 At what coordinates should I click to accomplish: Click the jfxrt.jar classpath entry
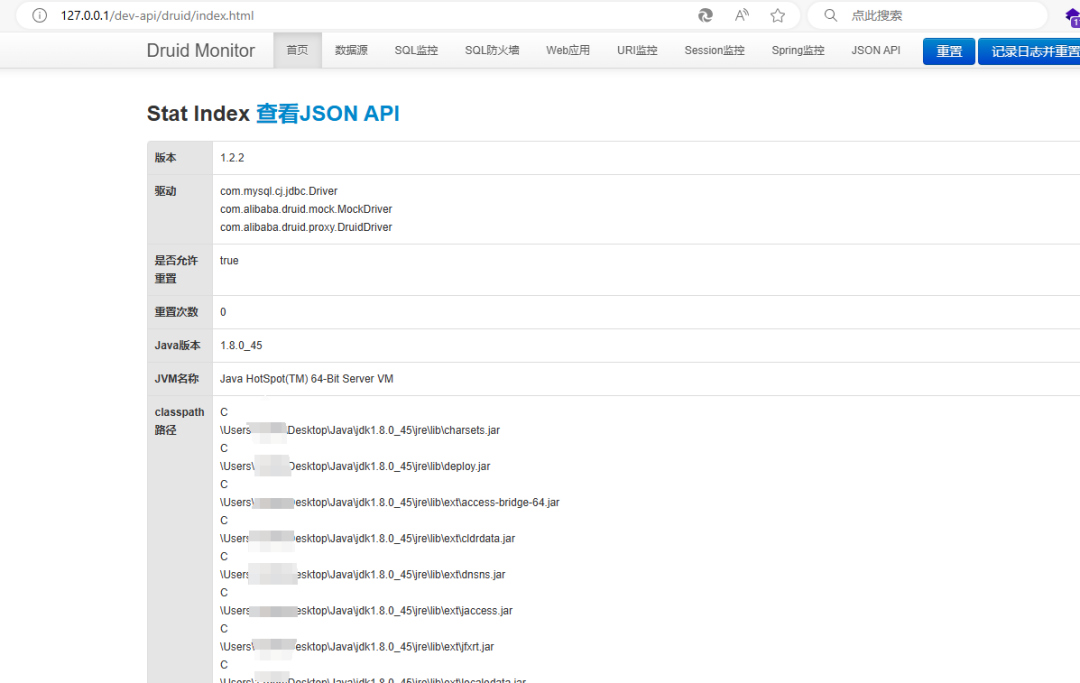(357, 647)
